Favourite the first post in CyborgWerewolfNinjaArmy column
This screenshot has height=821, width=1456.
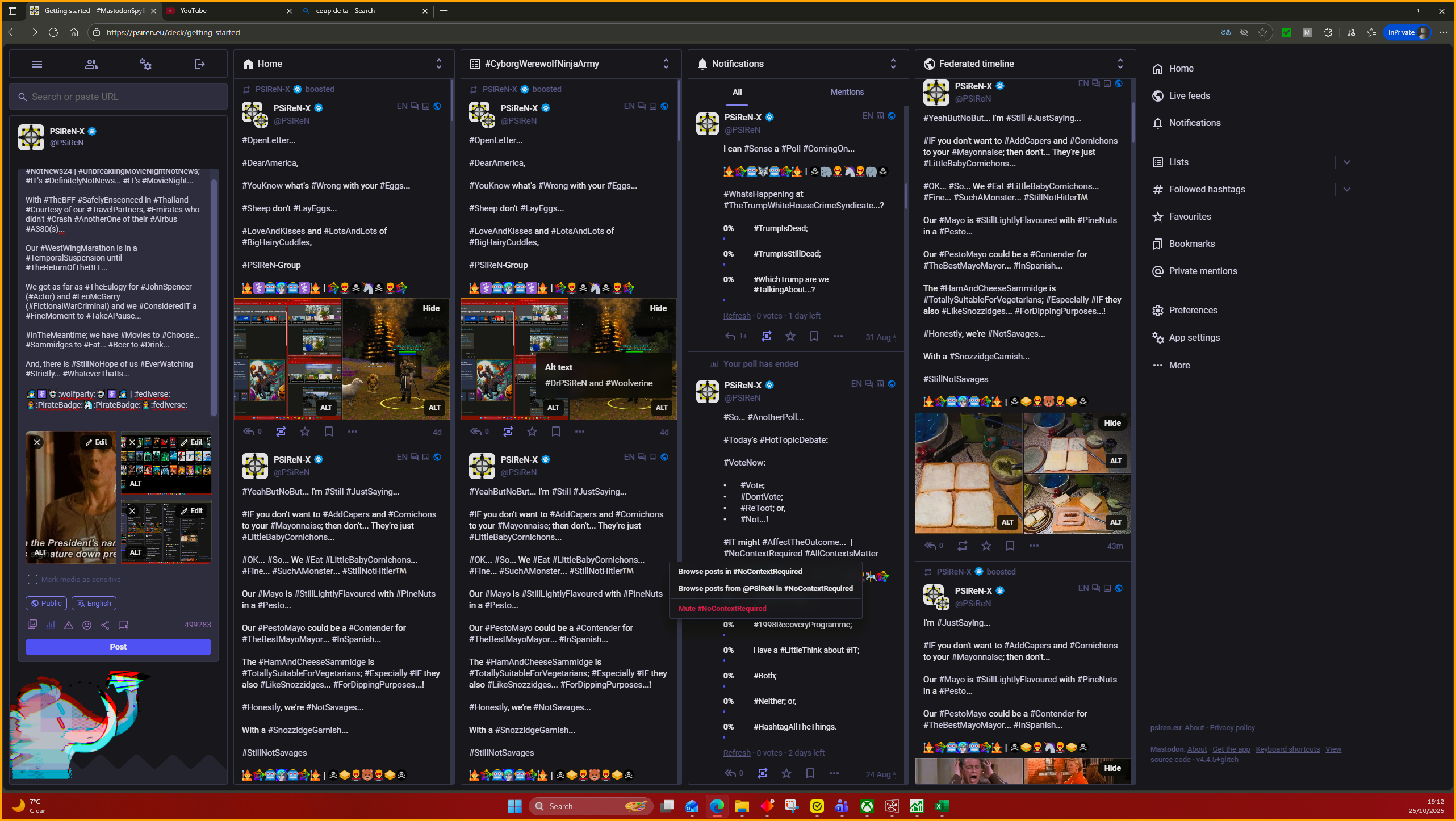(x=532, y=432)
